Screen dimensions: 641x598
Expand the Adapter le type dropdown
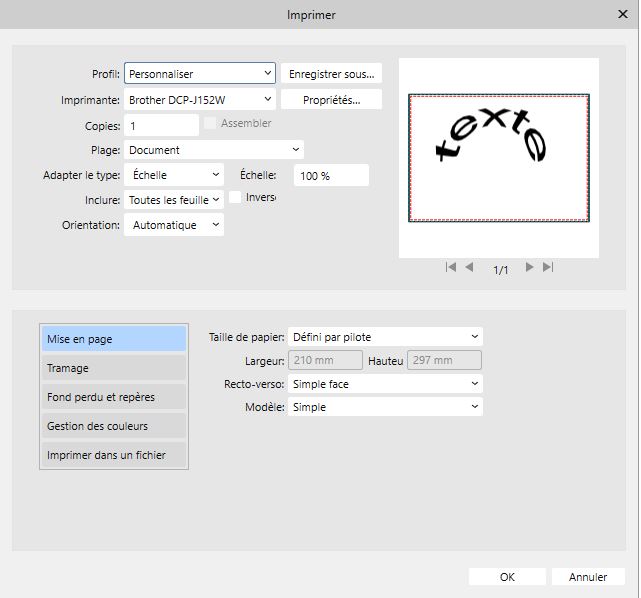tap(174, 175)
